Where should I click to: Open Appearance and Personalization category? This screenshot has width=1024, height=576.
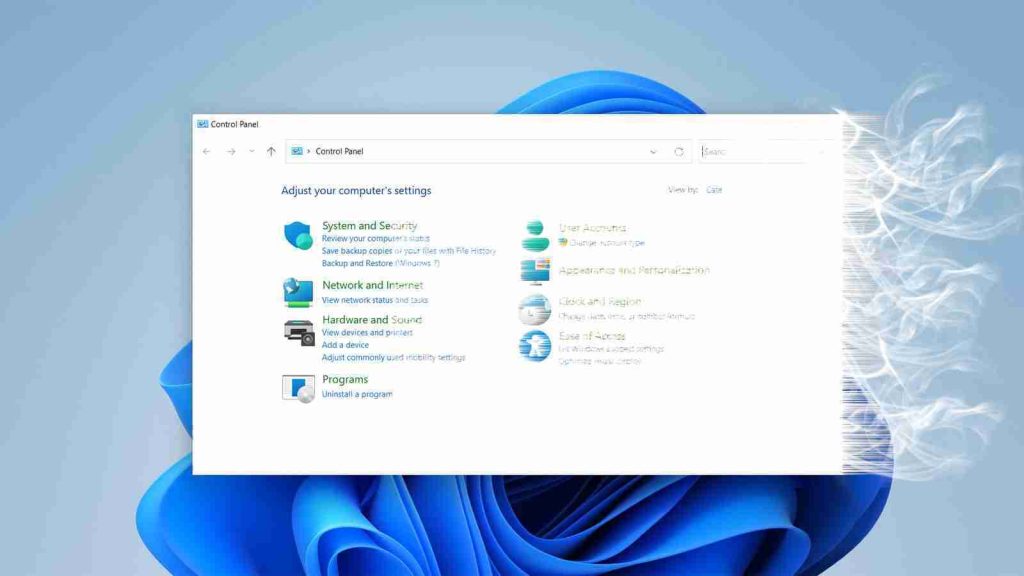click(634, 270)
